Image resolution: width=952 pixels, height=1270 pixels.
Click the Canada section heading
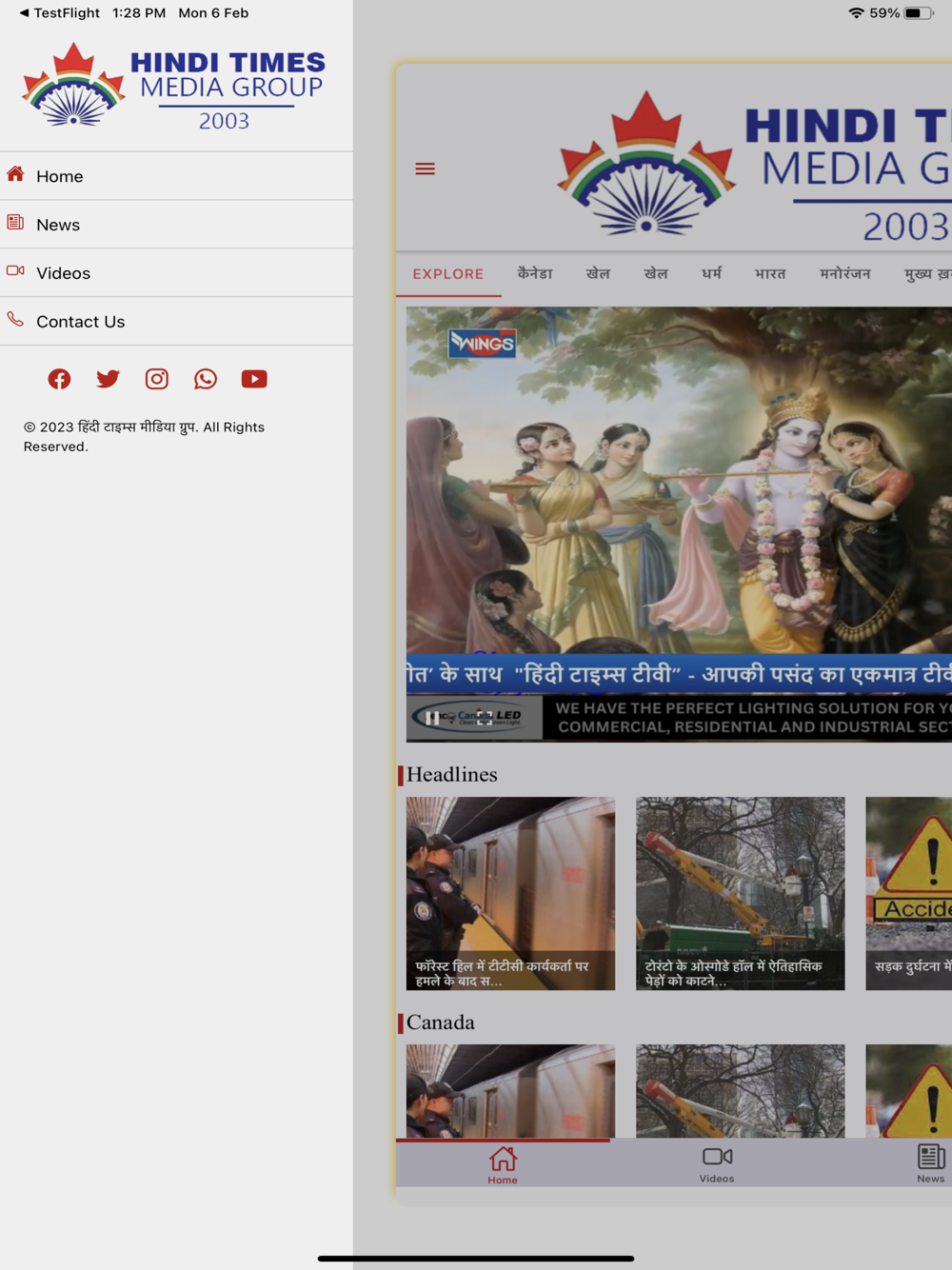(440, 1022)
